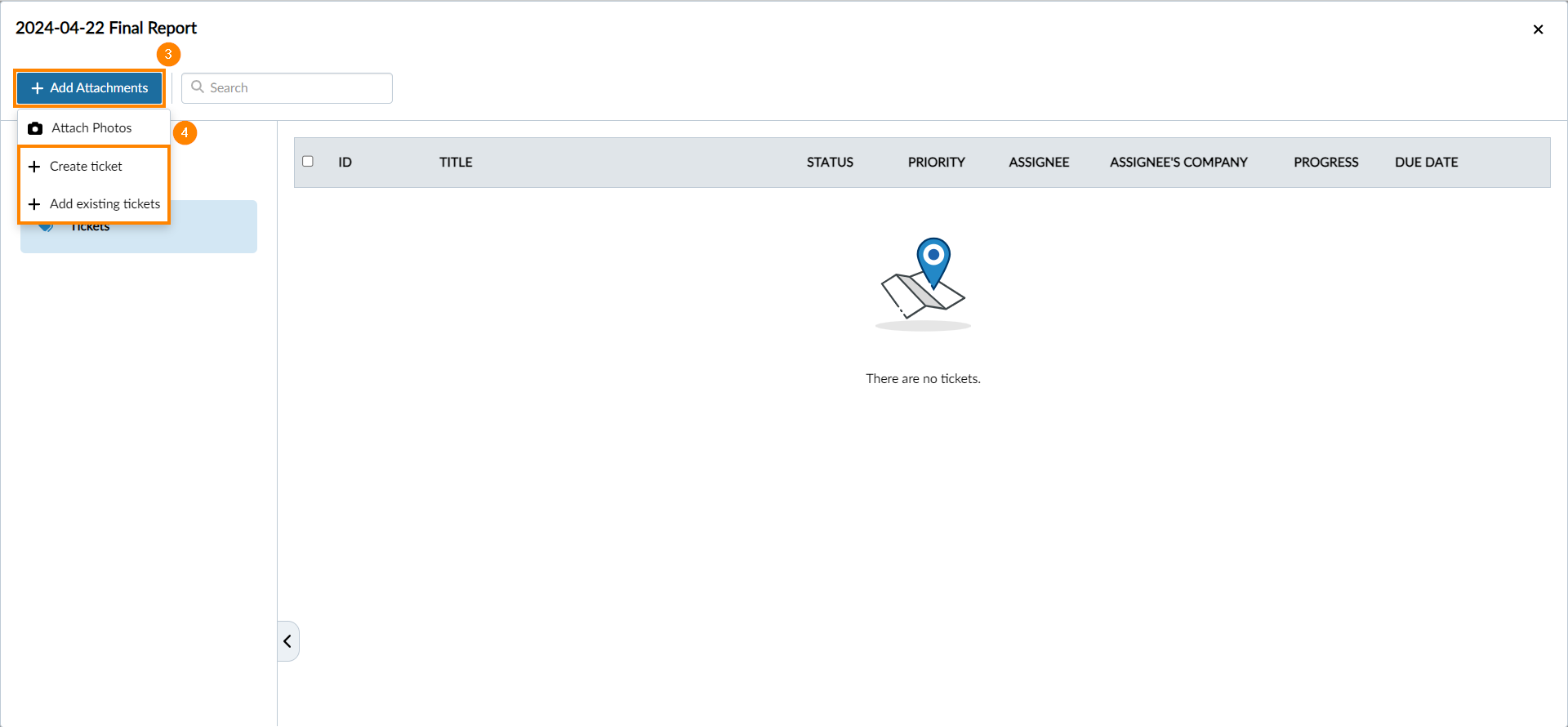Toggle the select-all tickets checkbox

(308, 162)
